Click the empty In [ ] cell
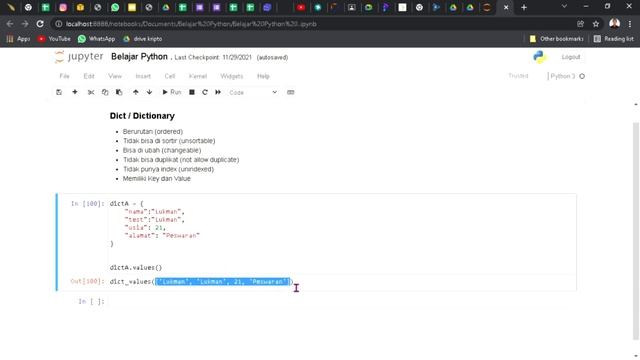This screenshot has height=360, width=640. pyautogui.click(x=342, y=302)
